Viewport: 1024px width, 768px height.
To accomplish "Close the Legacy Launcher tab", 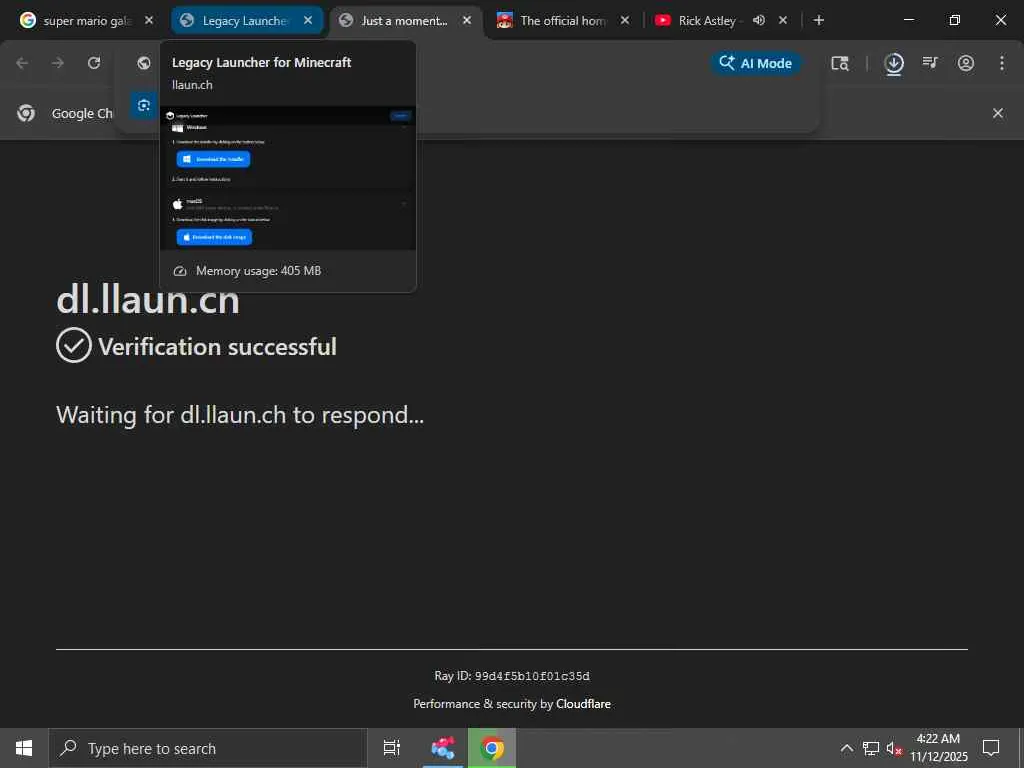I will click(308, 20).
